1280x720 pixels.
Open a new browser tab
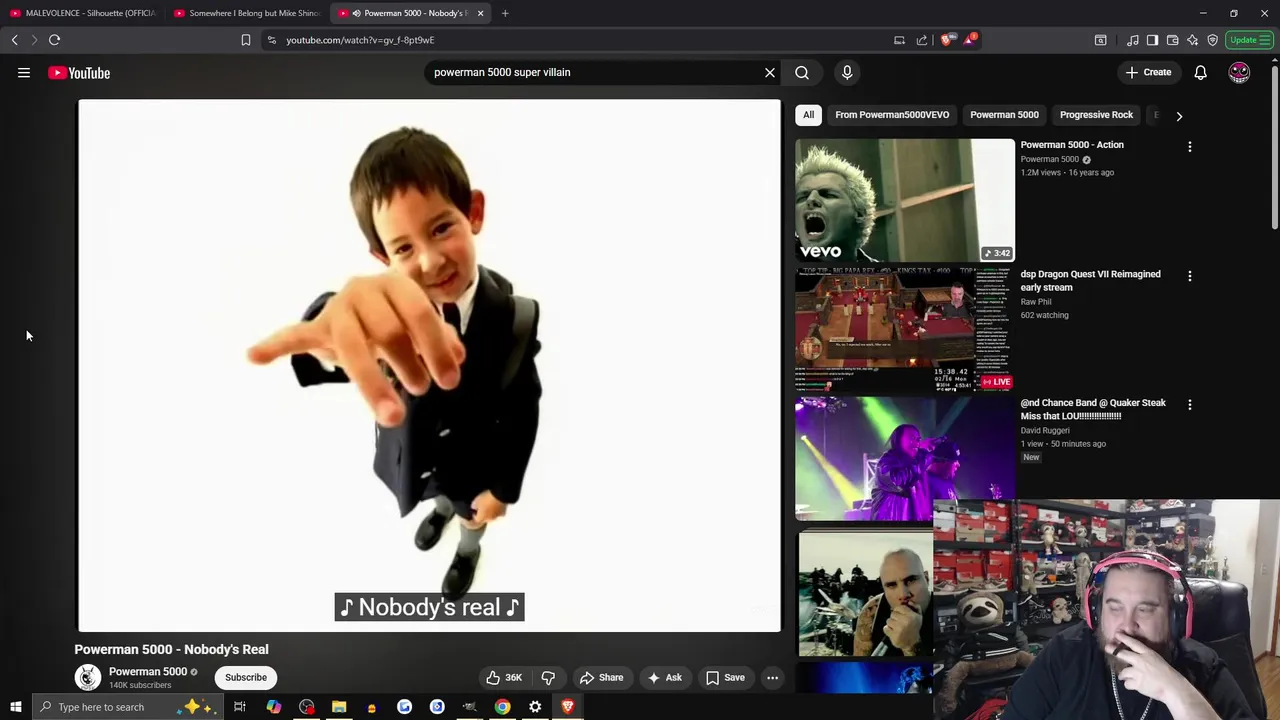(x=505, y=13)
